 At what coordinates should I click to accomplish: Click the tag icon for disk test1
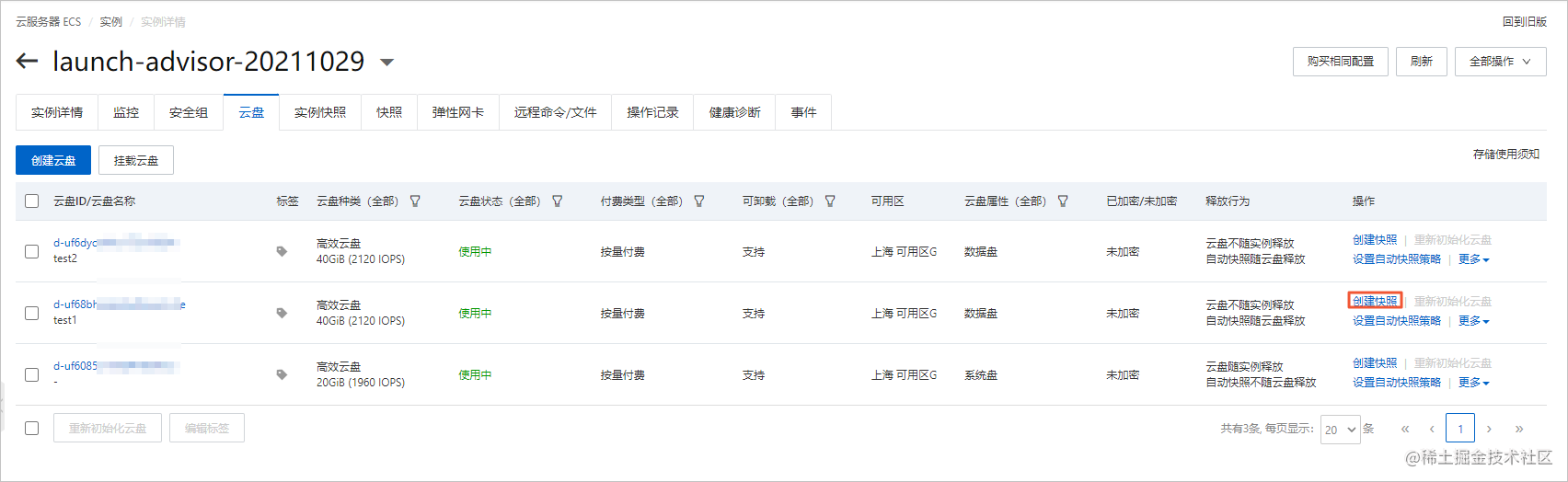[282, 313]
